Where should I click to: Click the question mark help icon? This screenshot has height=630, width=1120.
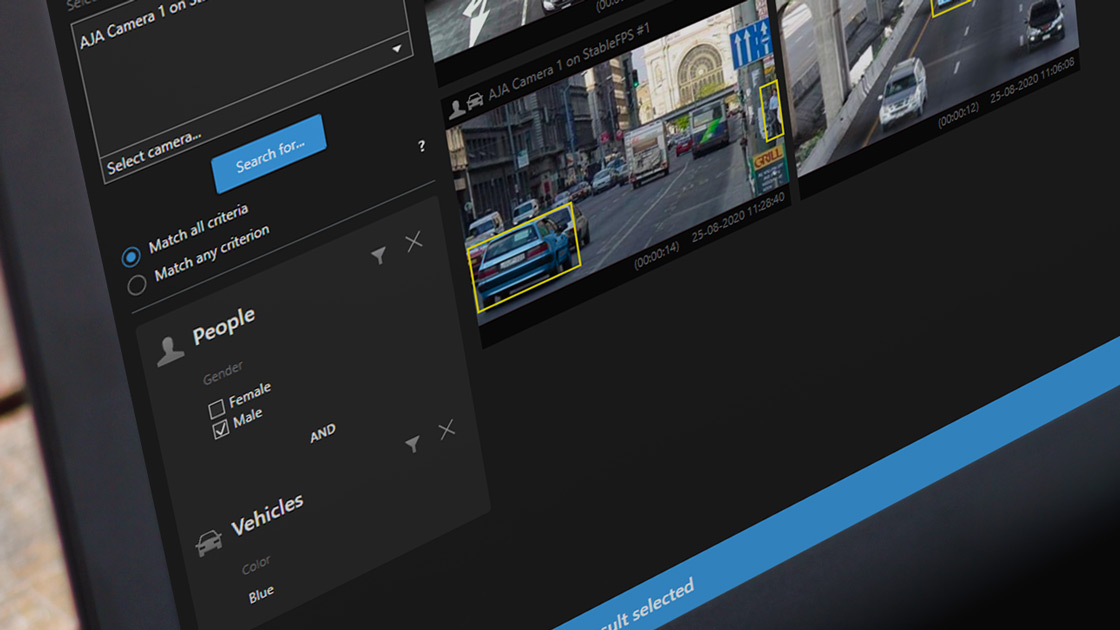click(x=421, y=146)
